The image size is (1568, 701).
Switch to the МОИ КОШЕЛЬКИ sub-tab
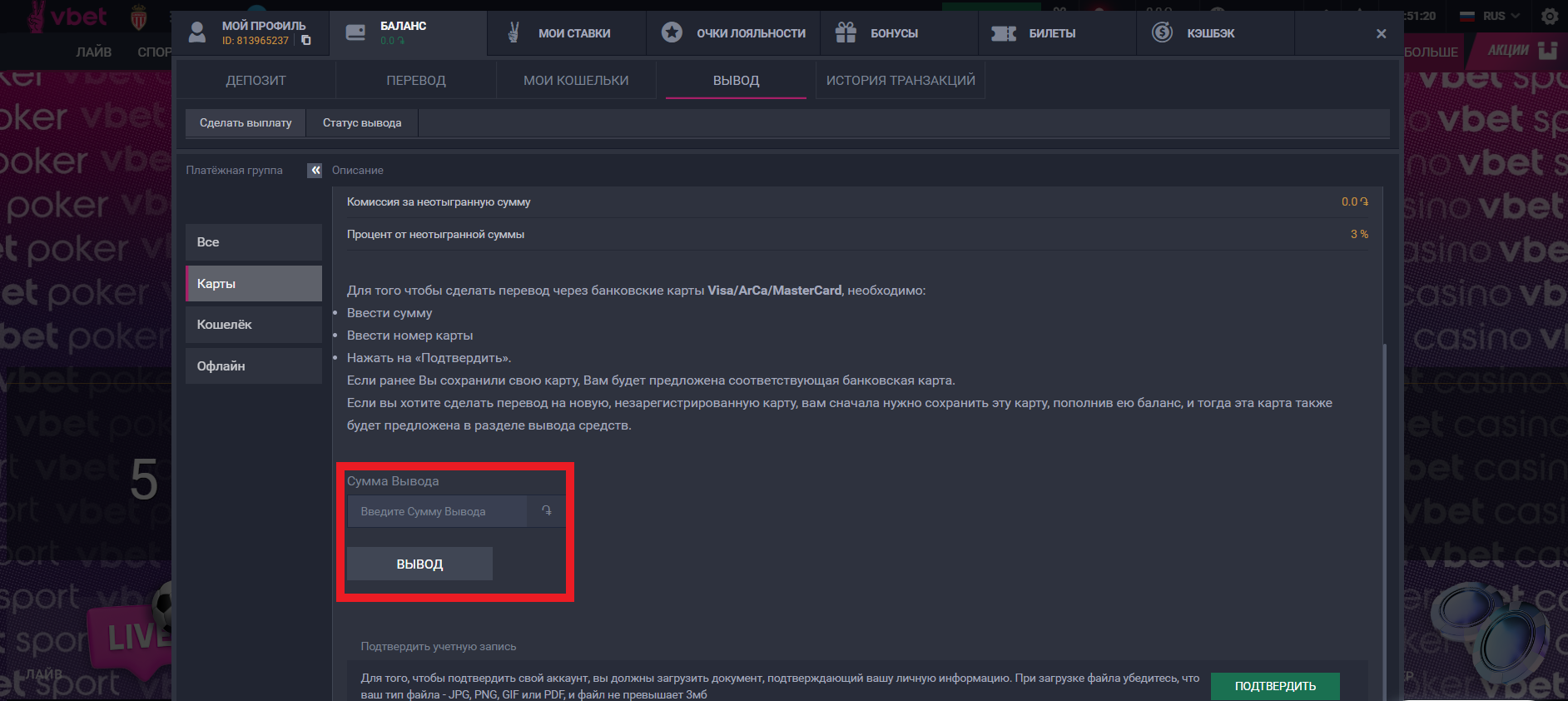click(576, 80)
